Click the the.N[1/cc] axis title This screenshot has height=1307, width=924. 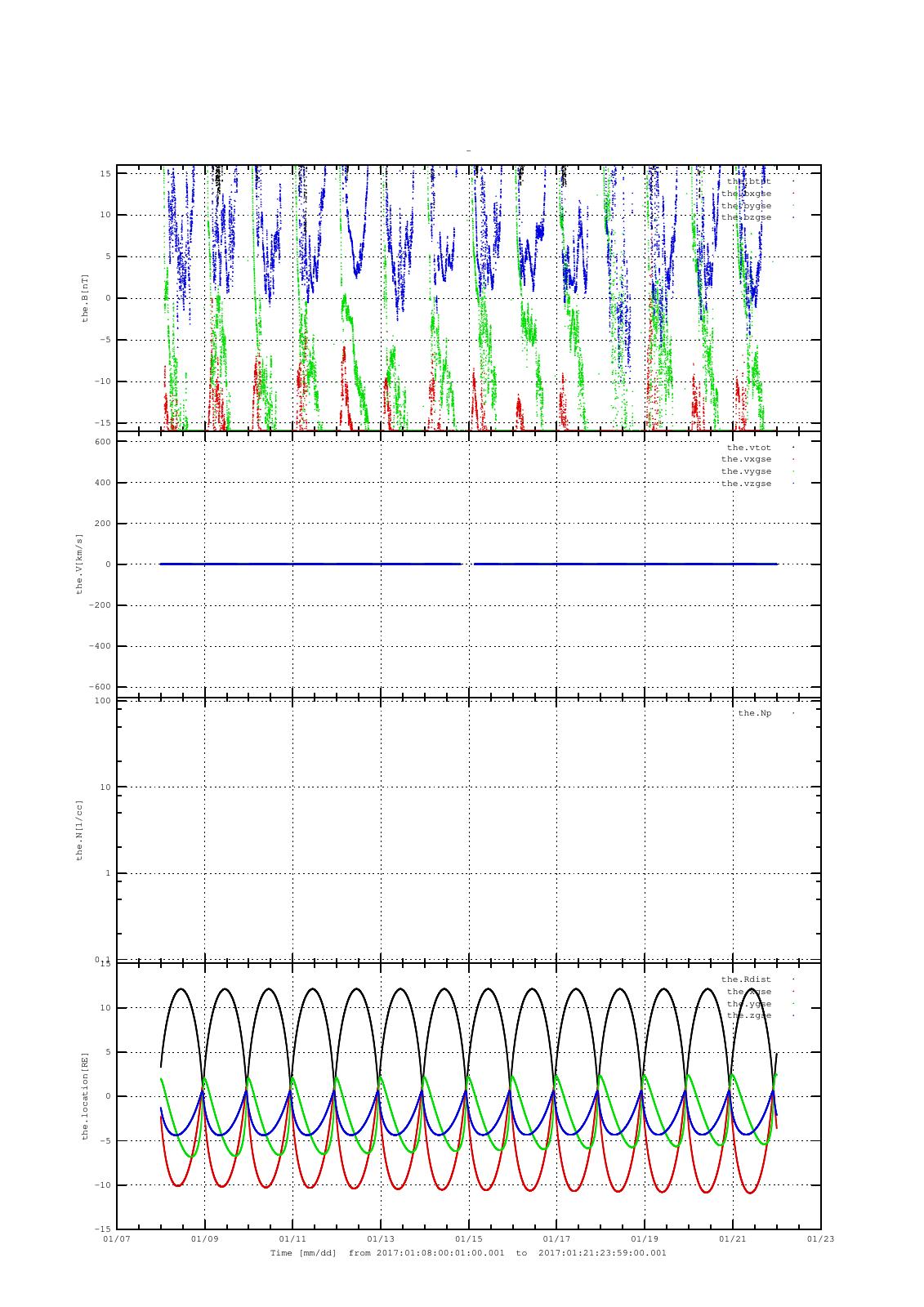pos(79,830)
